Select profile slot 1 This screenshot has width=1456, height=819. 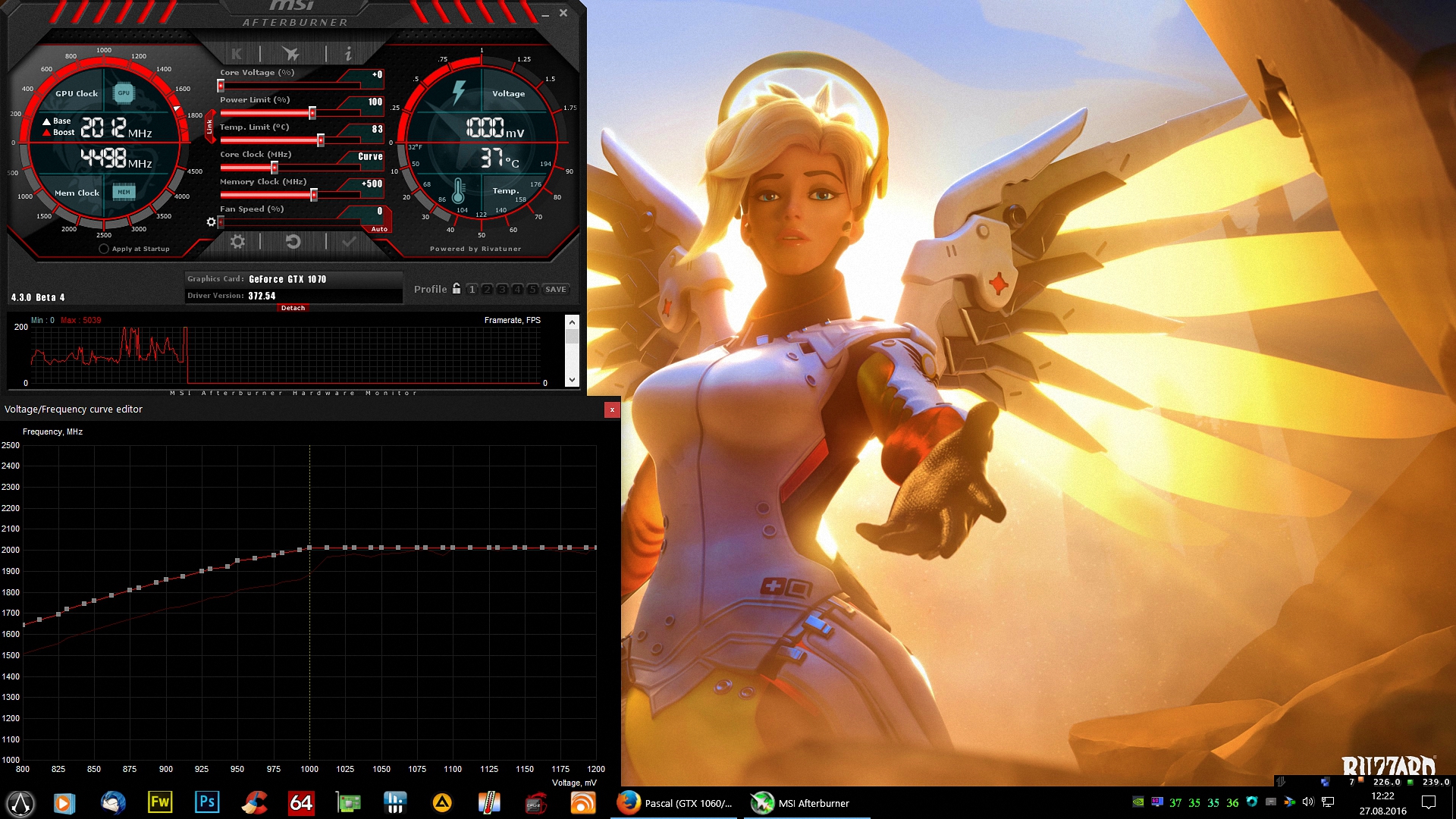pos(472,290)
